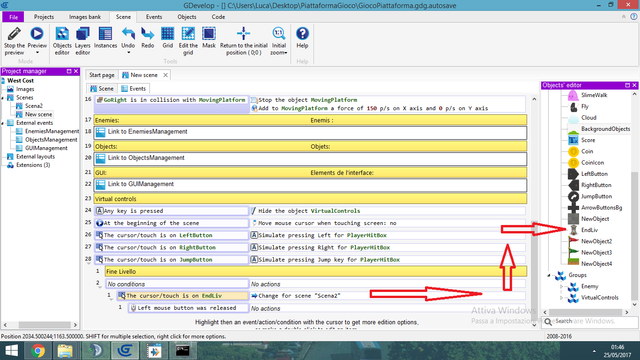Undo the last change

pyautogui.click(x=128, y=38)
